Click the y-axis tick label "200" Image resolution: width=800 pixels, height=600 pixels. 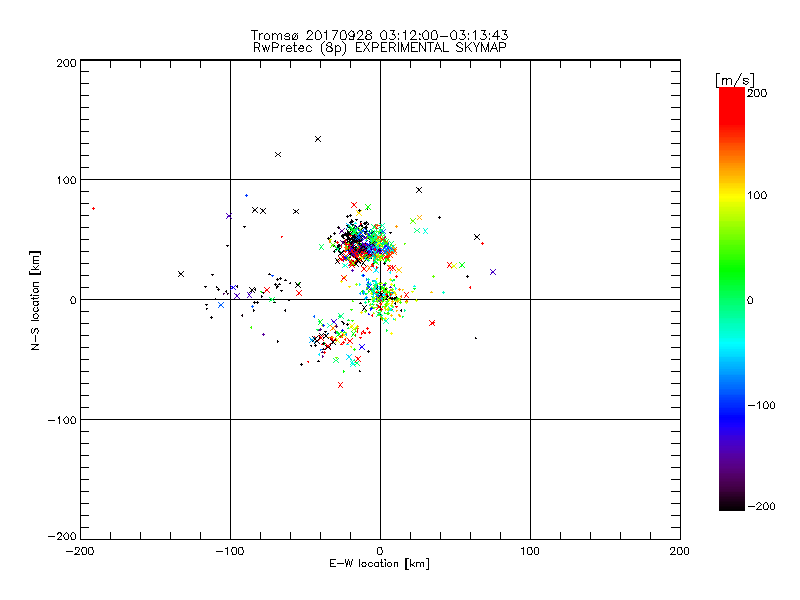click(66, 63)
